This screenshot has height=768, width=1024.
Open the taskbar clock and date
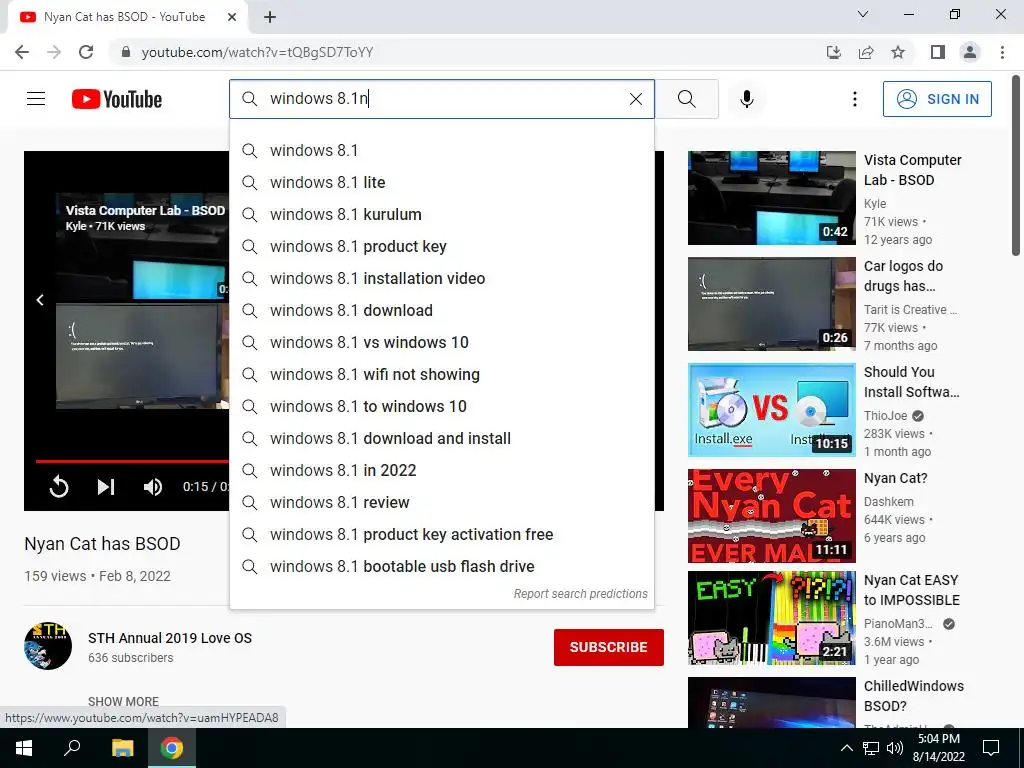pos(938,748)
